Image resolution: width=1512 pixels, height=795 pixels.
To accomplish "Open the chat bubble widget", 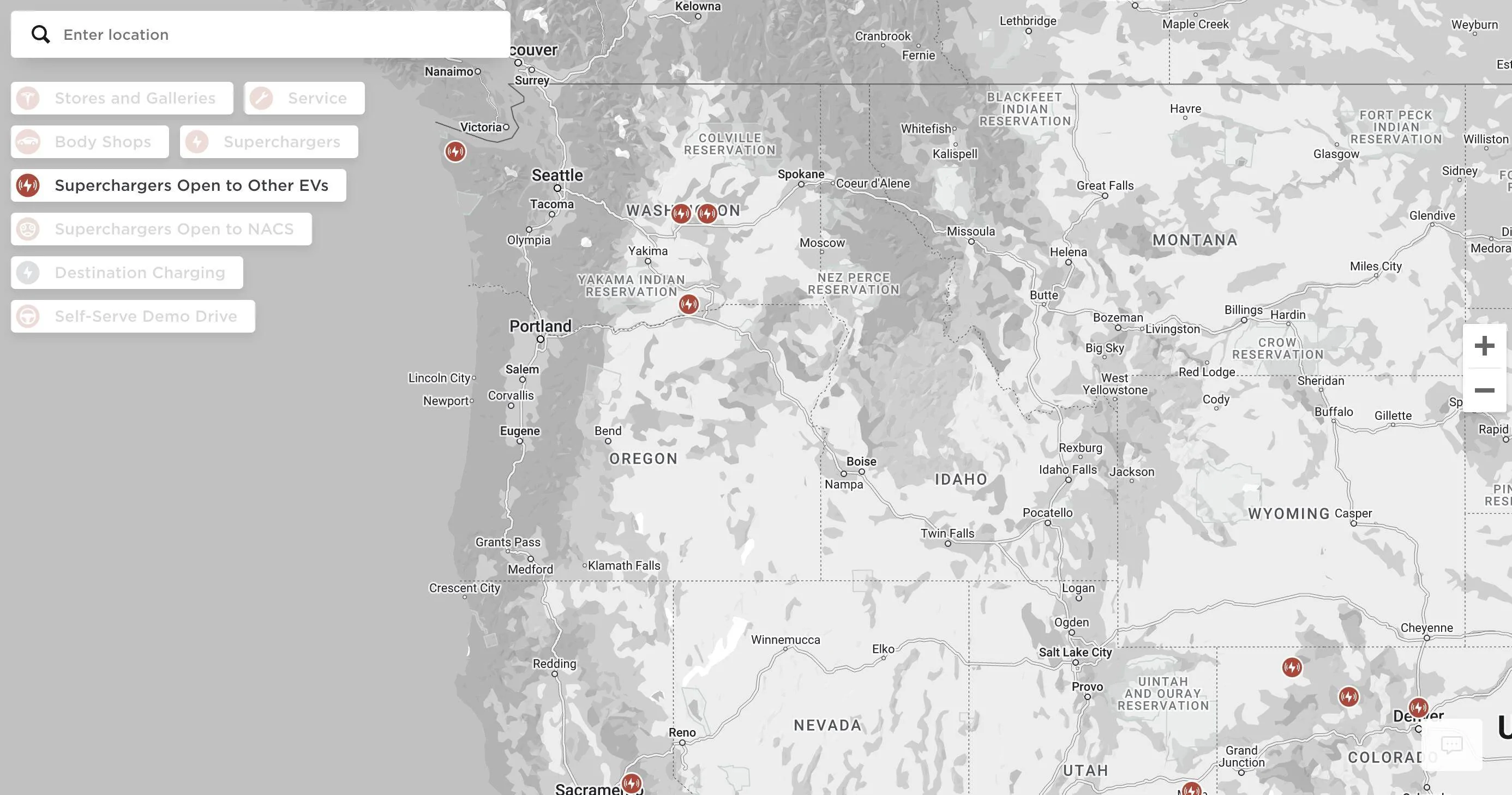I will [x=1451, y=744].
